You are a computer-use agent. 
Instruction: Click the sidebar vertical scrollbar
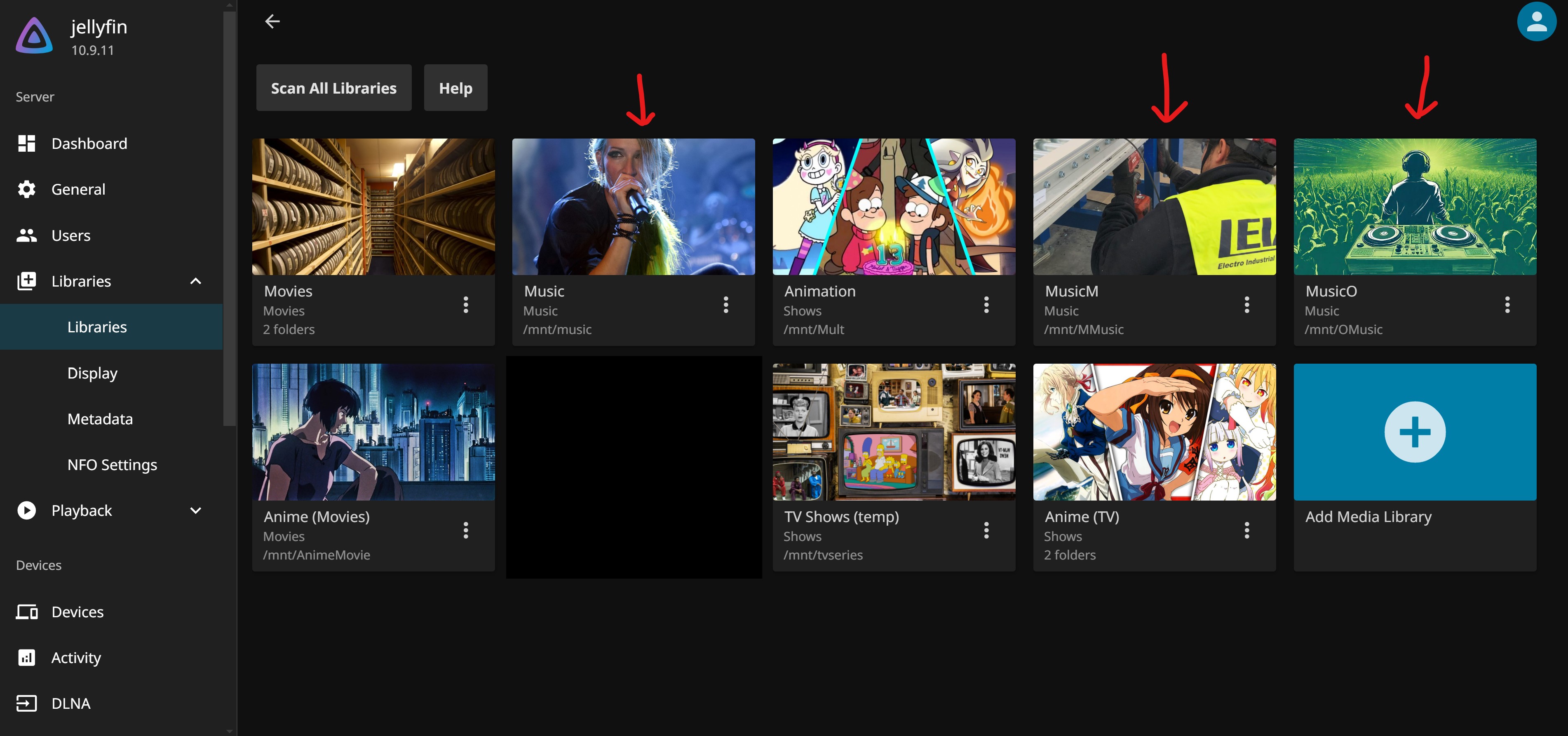pyautogui.click(x=229, y=219)
